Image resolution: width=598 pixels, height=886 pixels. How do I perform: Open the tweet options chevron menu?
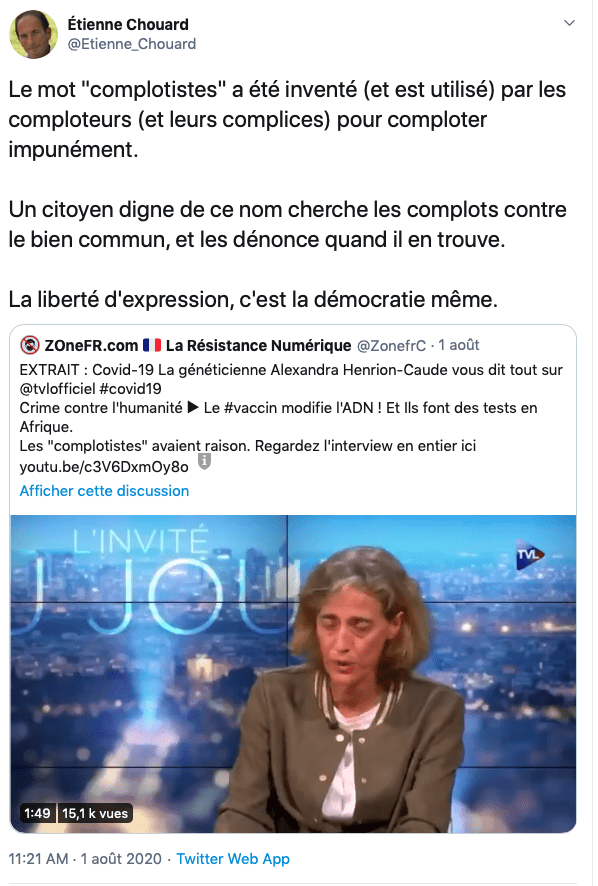pyautogui.click(x=569, y=23)
